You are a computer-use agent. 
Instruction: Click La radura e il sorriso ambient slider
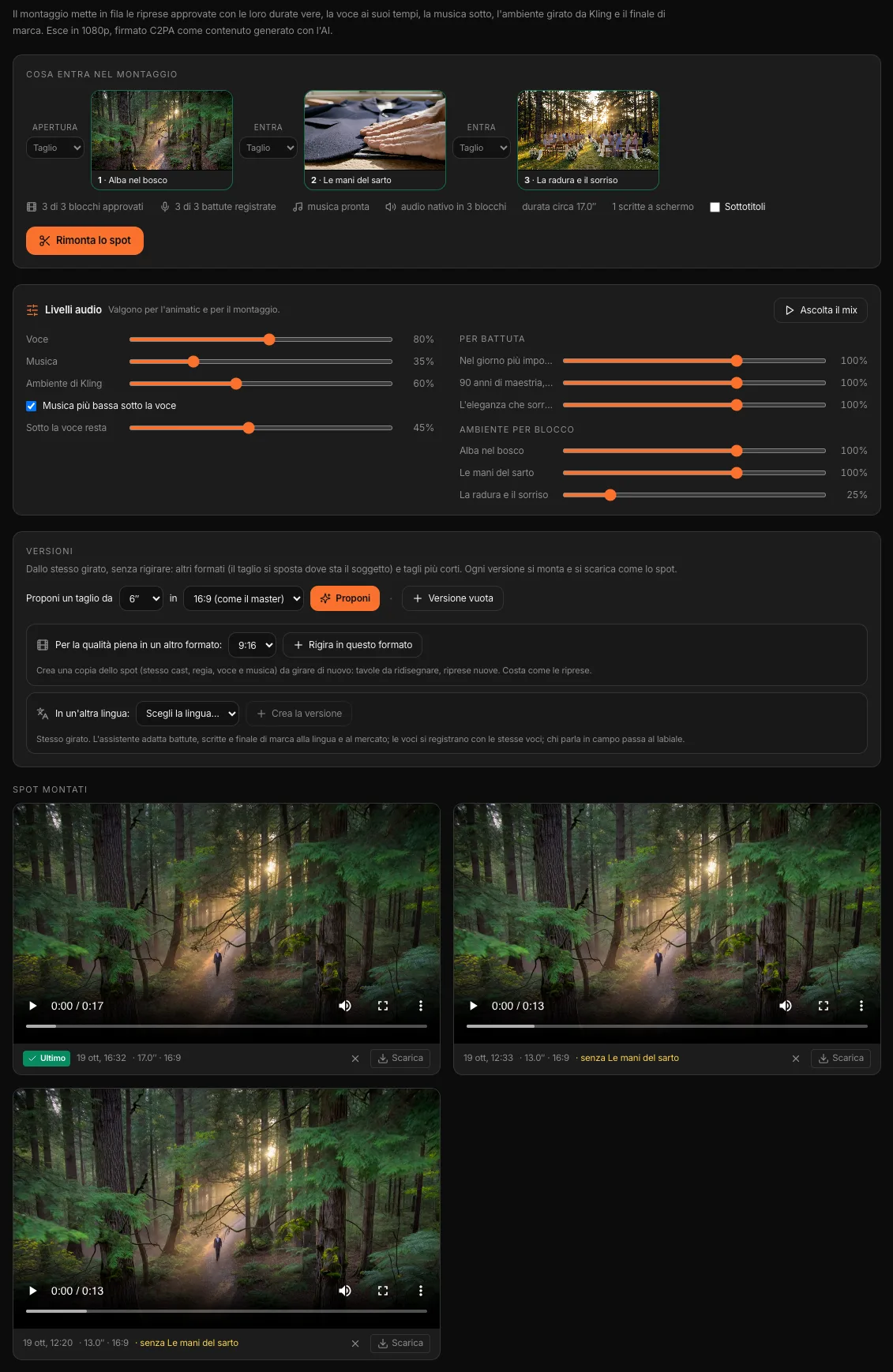[694, 495]
